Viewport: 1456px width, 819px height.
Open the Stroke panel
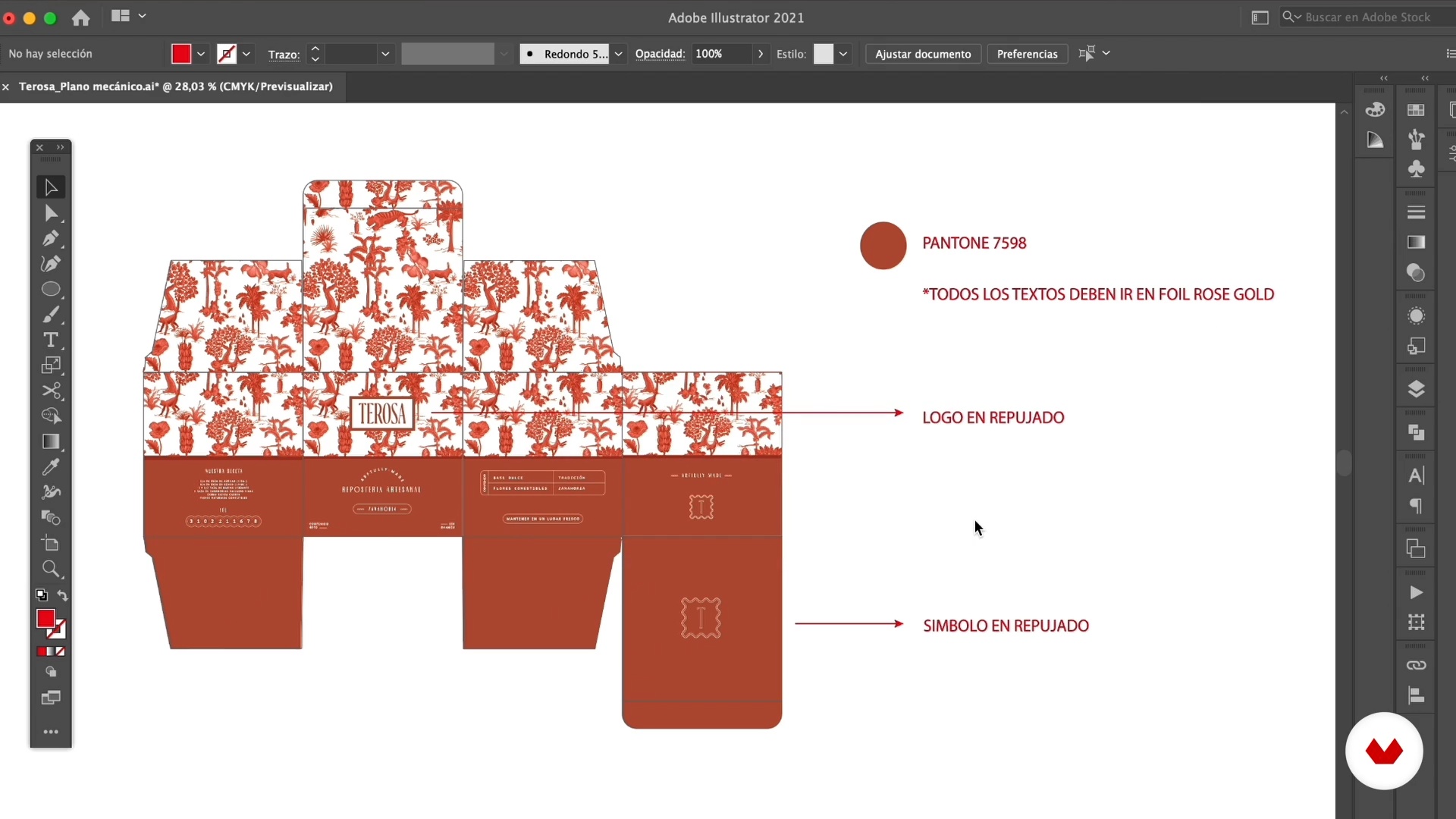point(1416,212)
